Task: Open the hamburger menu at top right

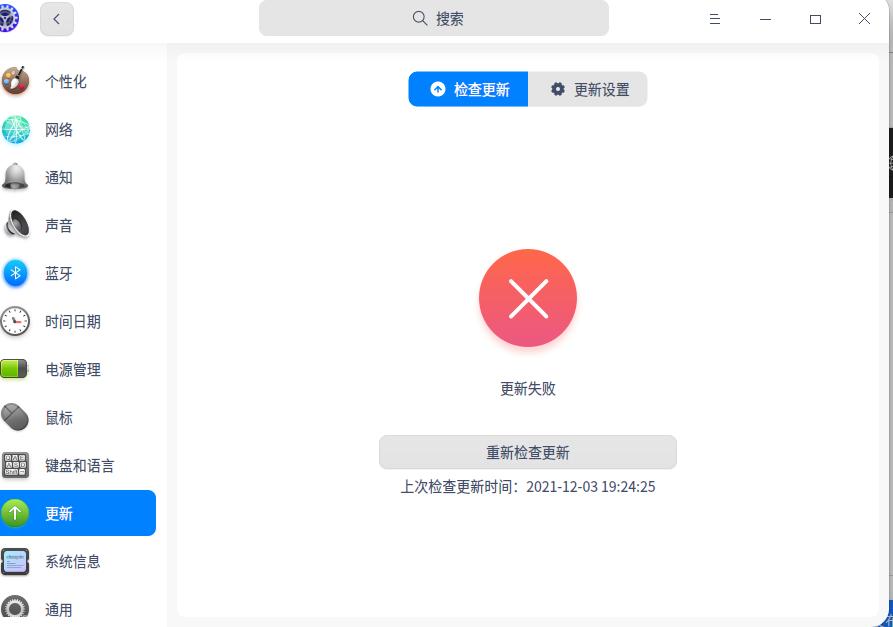Action: pos(714,18)
